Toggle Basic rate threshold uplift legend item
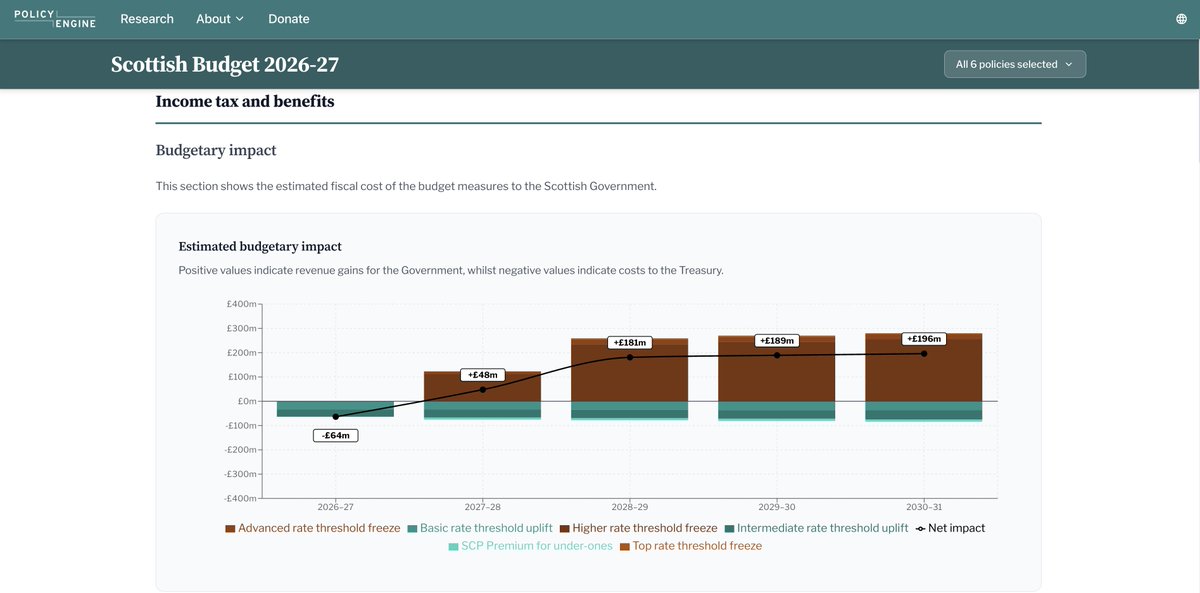 click(x=479, y=528)
